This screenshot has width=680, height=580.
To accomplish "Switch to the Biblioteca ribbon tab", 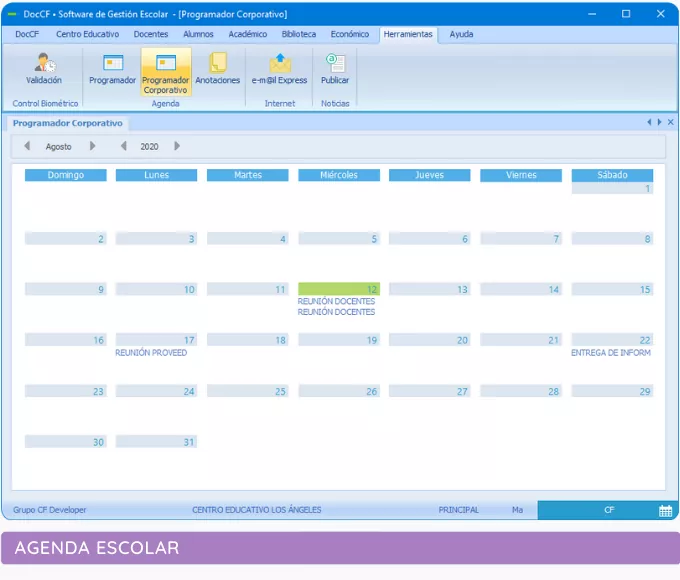I will coord(298,34).
